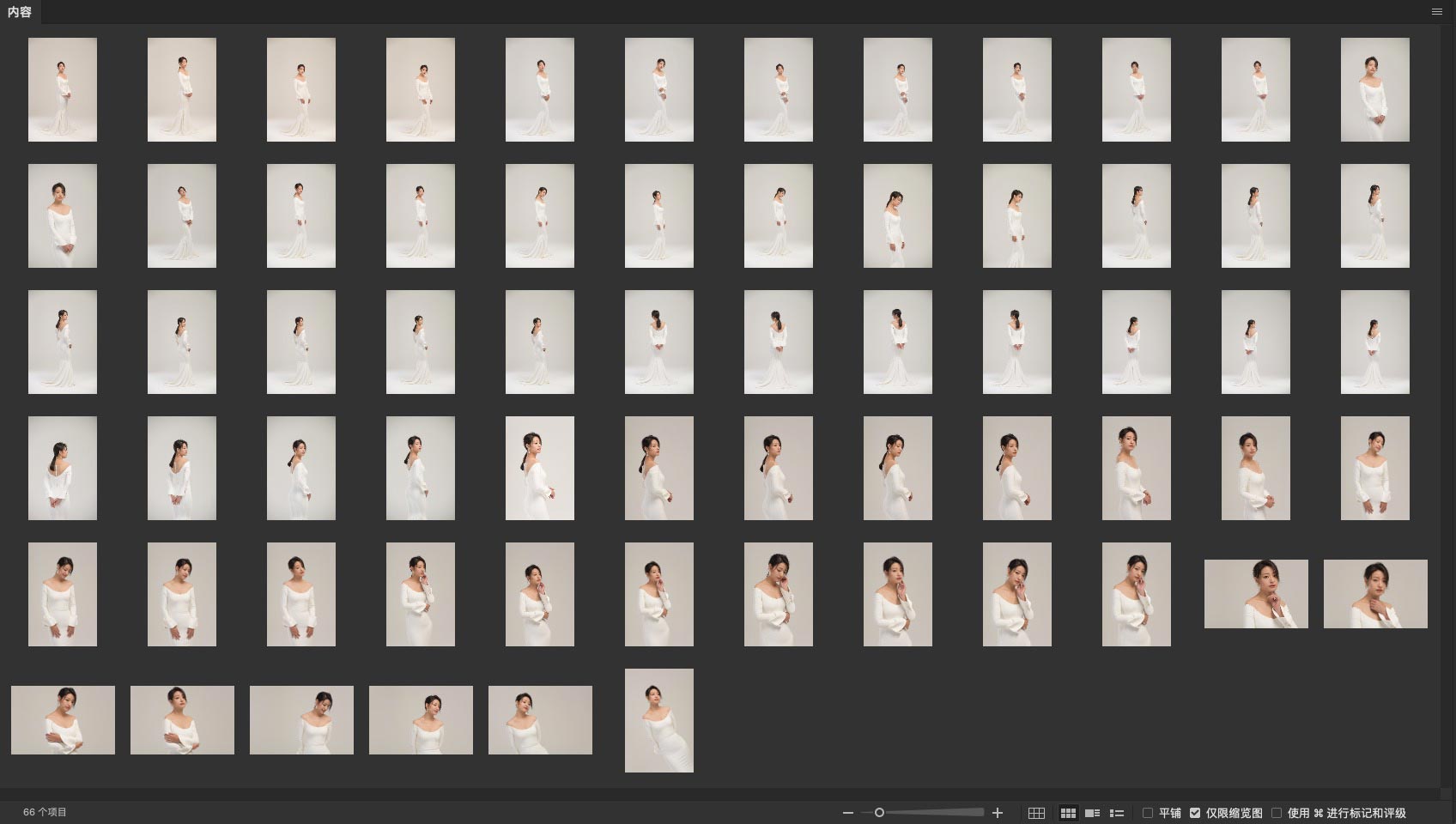1456x824 pixels.
Task: Select the last landscape thumbnail in fifth row
Action: tap(1375, 594)
